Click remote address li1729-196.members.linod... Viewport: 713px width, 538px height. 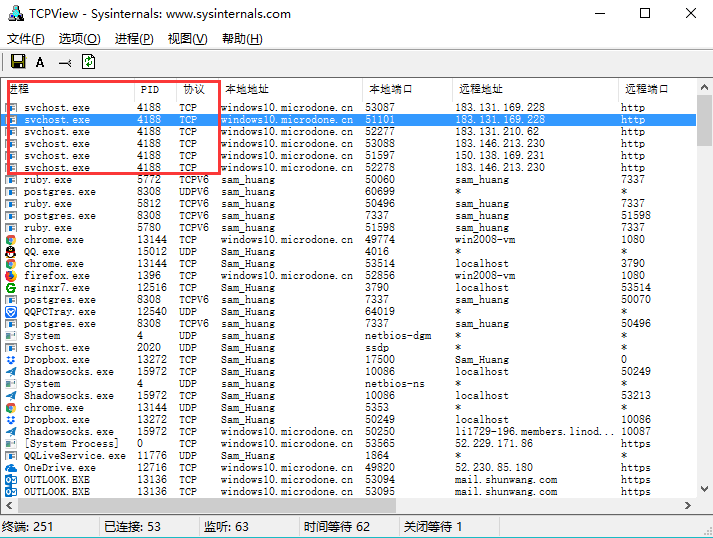(535, 432)
